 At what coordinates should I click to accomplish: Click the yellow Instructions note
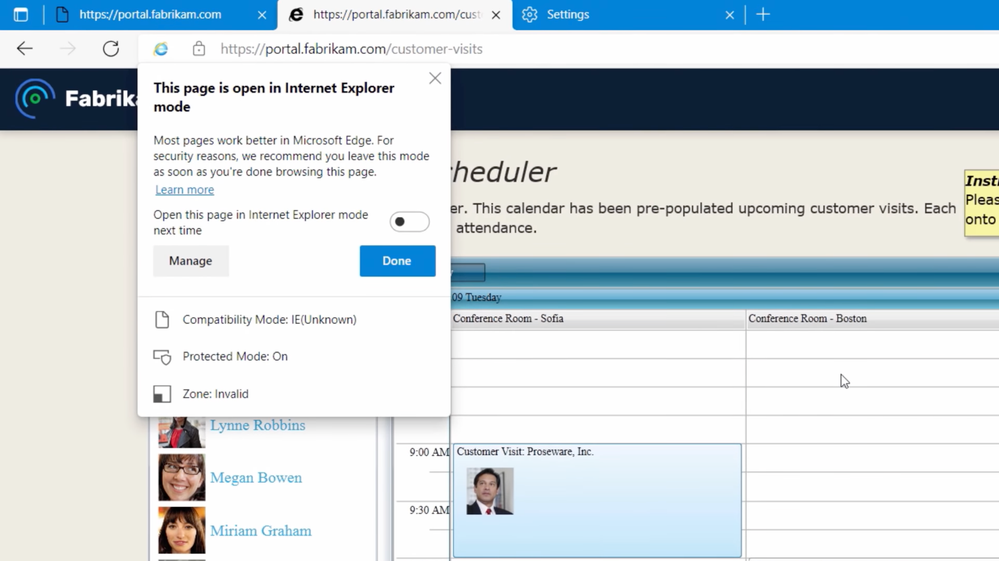coord(981,202)
